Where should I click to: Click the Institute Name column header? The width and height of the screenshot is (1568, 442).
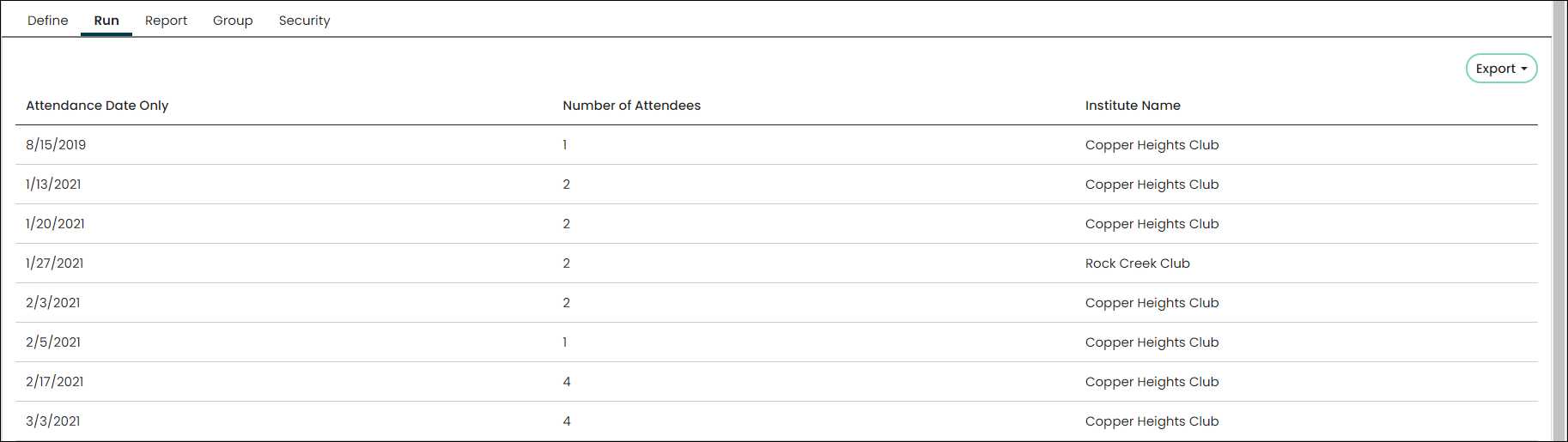coord(1133,106)
